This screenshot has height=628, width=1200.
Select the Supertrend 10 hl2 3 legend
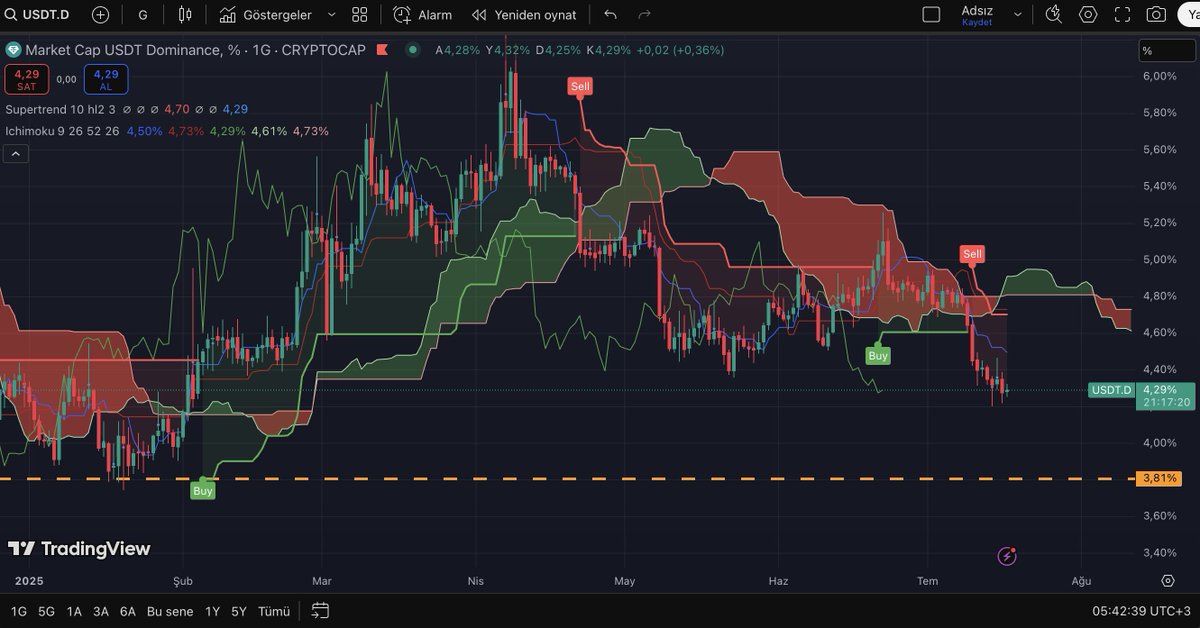click(60, 109)
